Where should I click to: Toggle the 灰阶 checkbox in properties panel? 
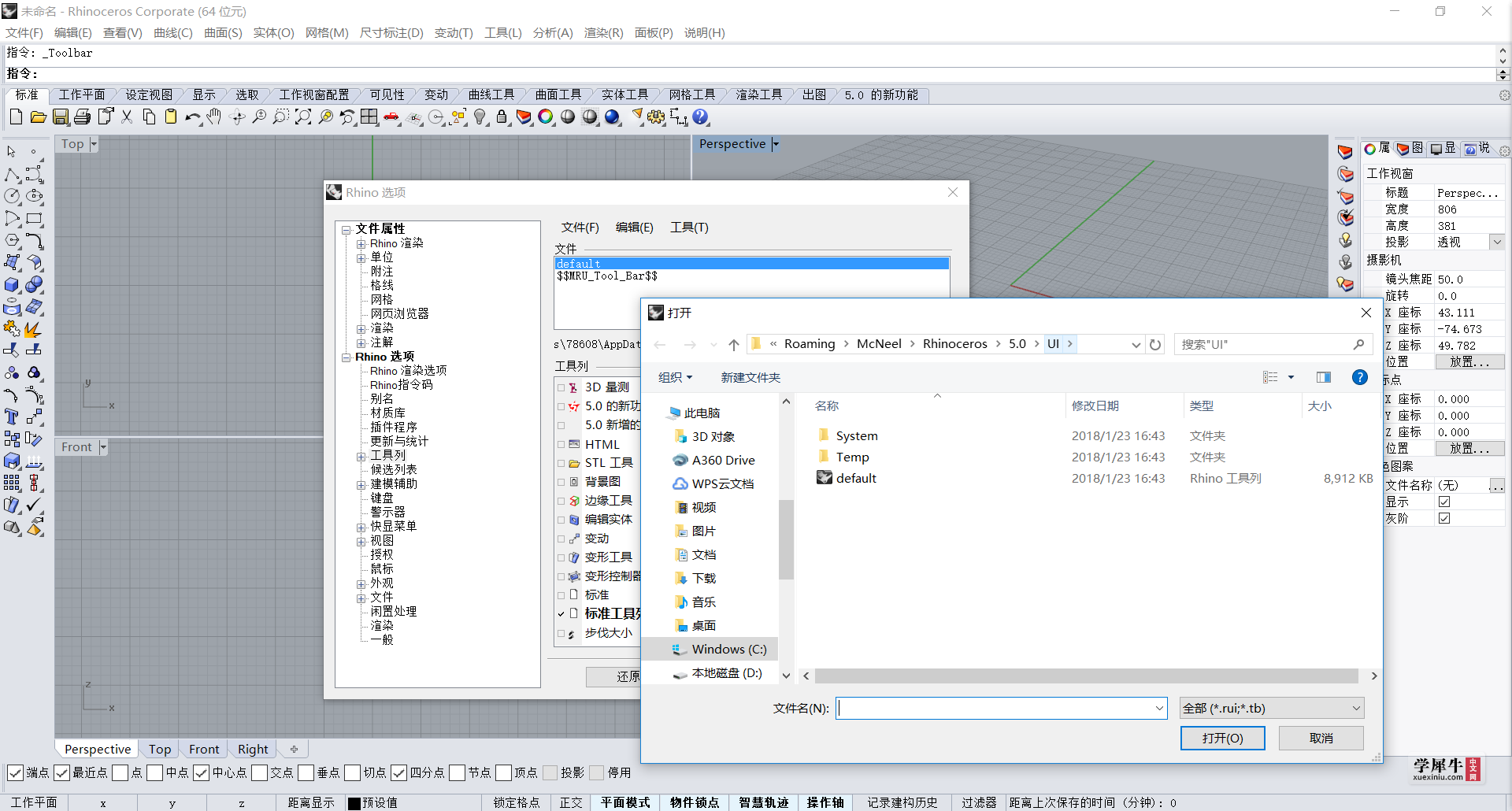1443,518
